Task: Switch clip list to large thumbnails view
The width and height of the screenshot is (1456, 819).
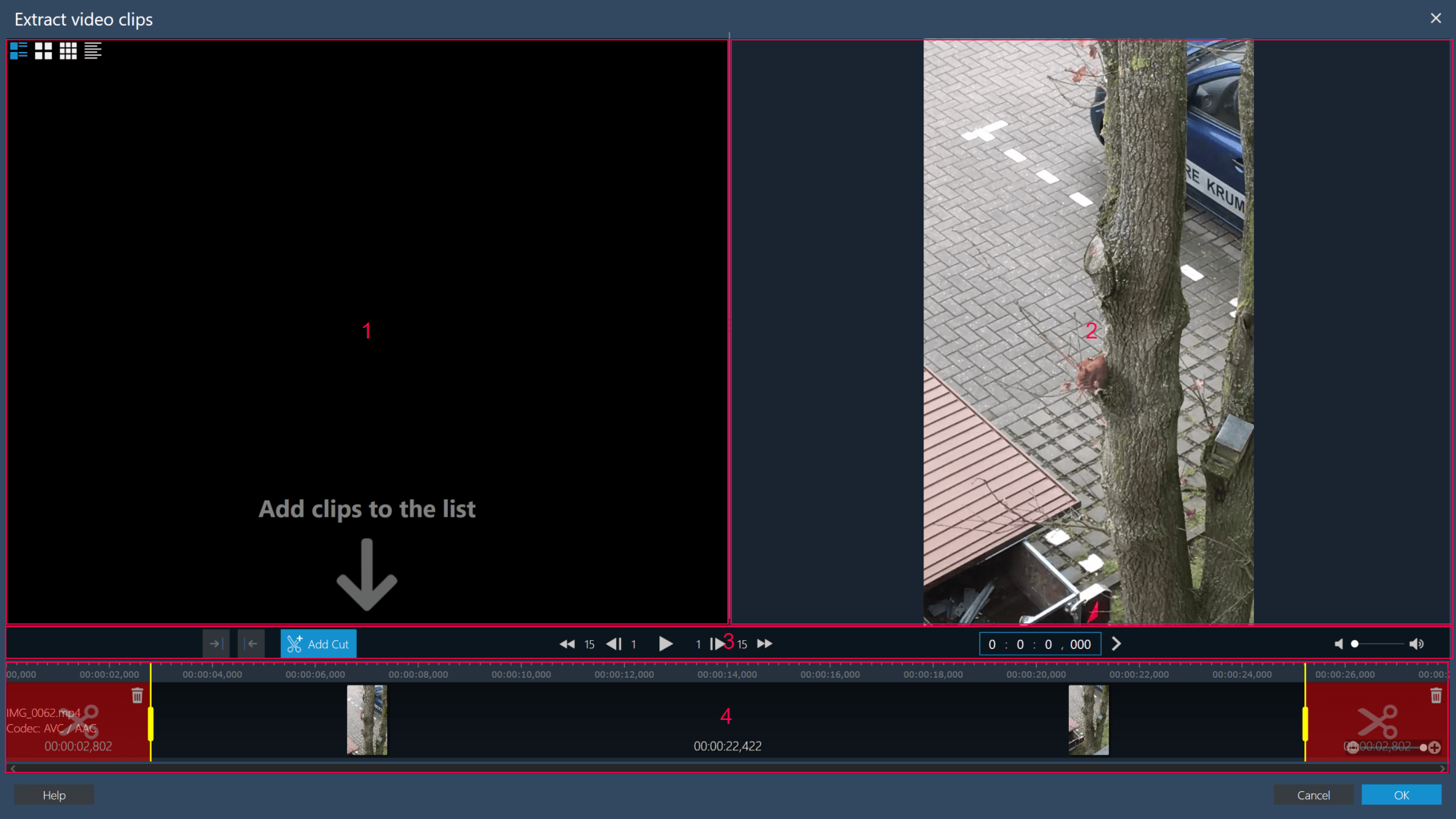Action: 43,51
